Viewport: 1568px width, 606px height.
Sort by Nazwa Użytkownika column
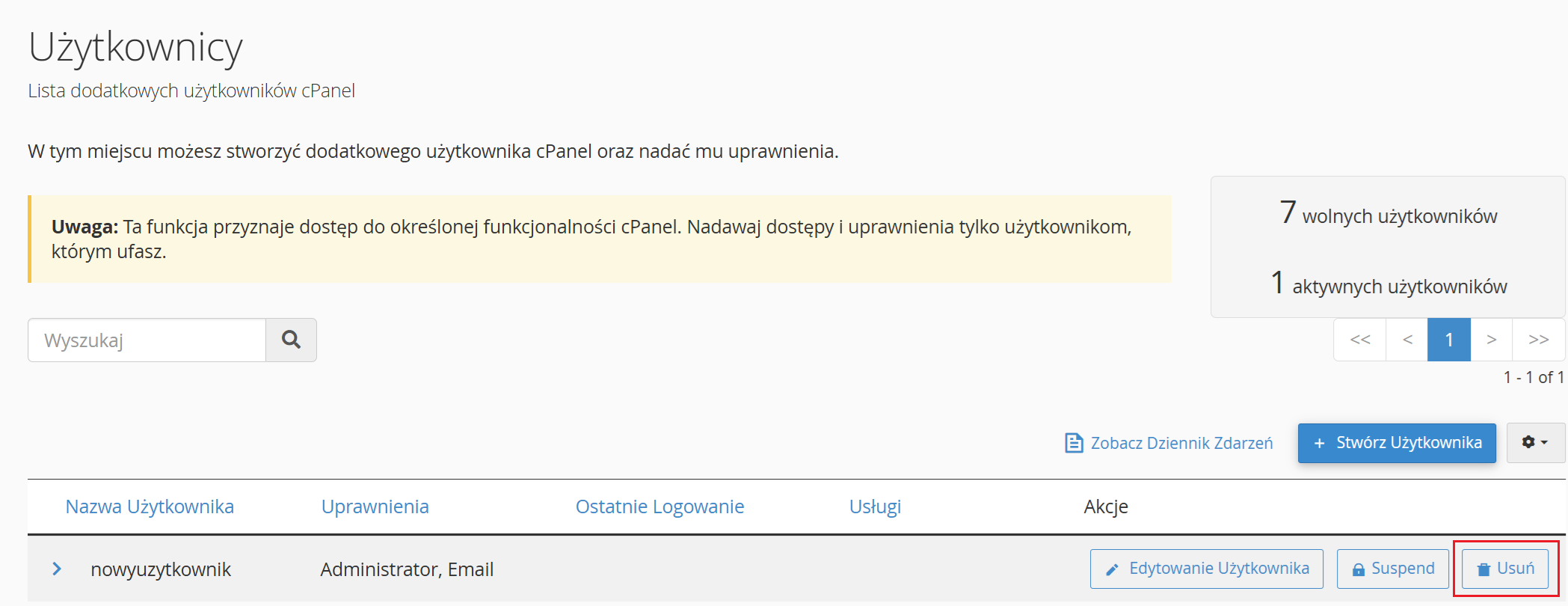coord(150,506)
